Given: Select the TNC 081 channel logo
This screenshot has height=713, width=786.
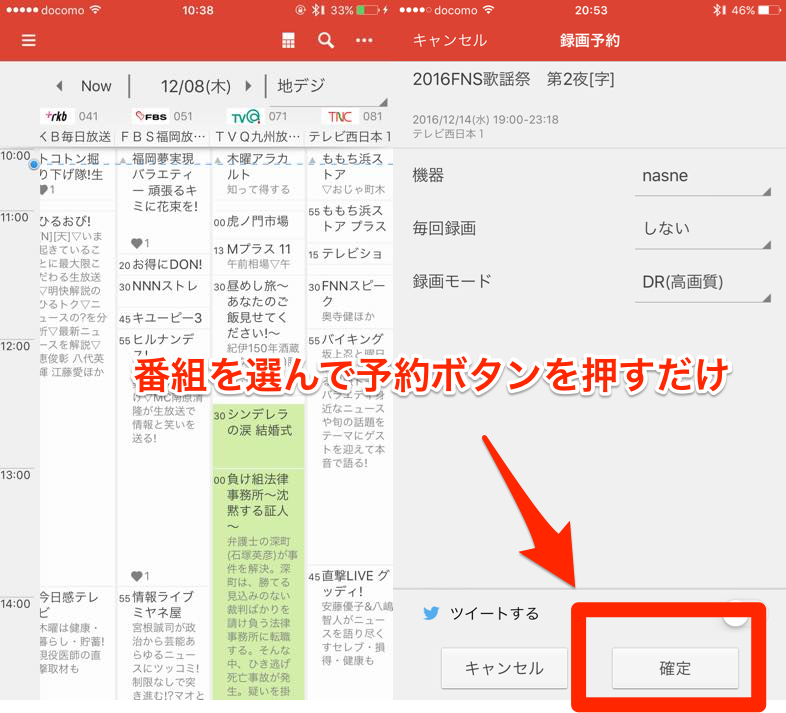Looking at the screenshot, I should pos(339,116).
